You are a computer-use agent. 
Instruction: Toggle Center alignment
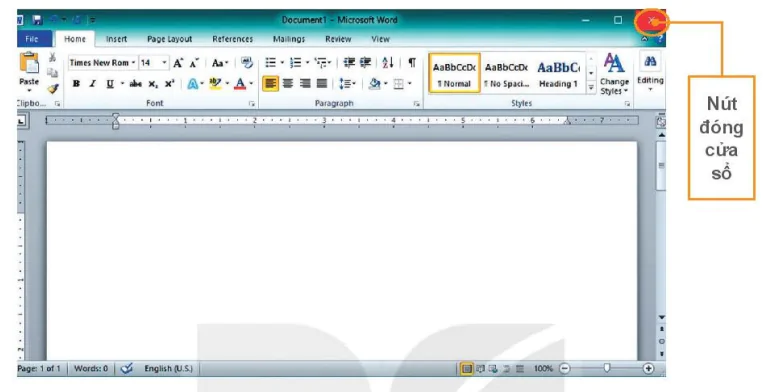coord(288,84)
